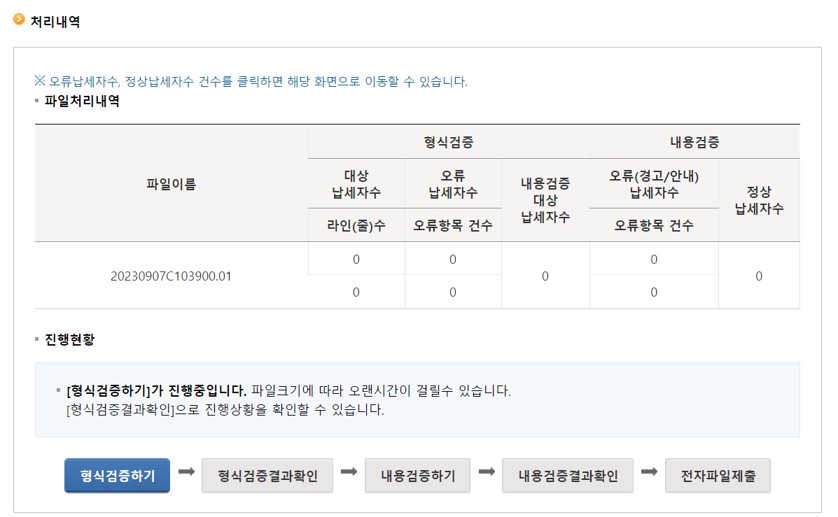Image resolution: width=838 pixels, height=517 pixels.
Task: Click arrow icon between 형식검증하기 and 형식검증결과확인
Action: coord(186,472)
